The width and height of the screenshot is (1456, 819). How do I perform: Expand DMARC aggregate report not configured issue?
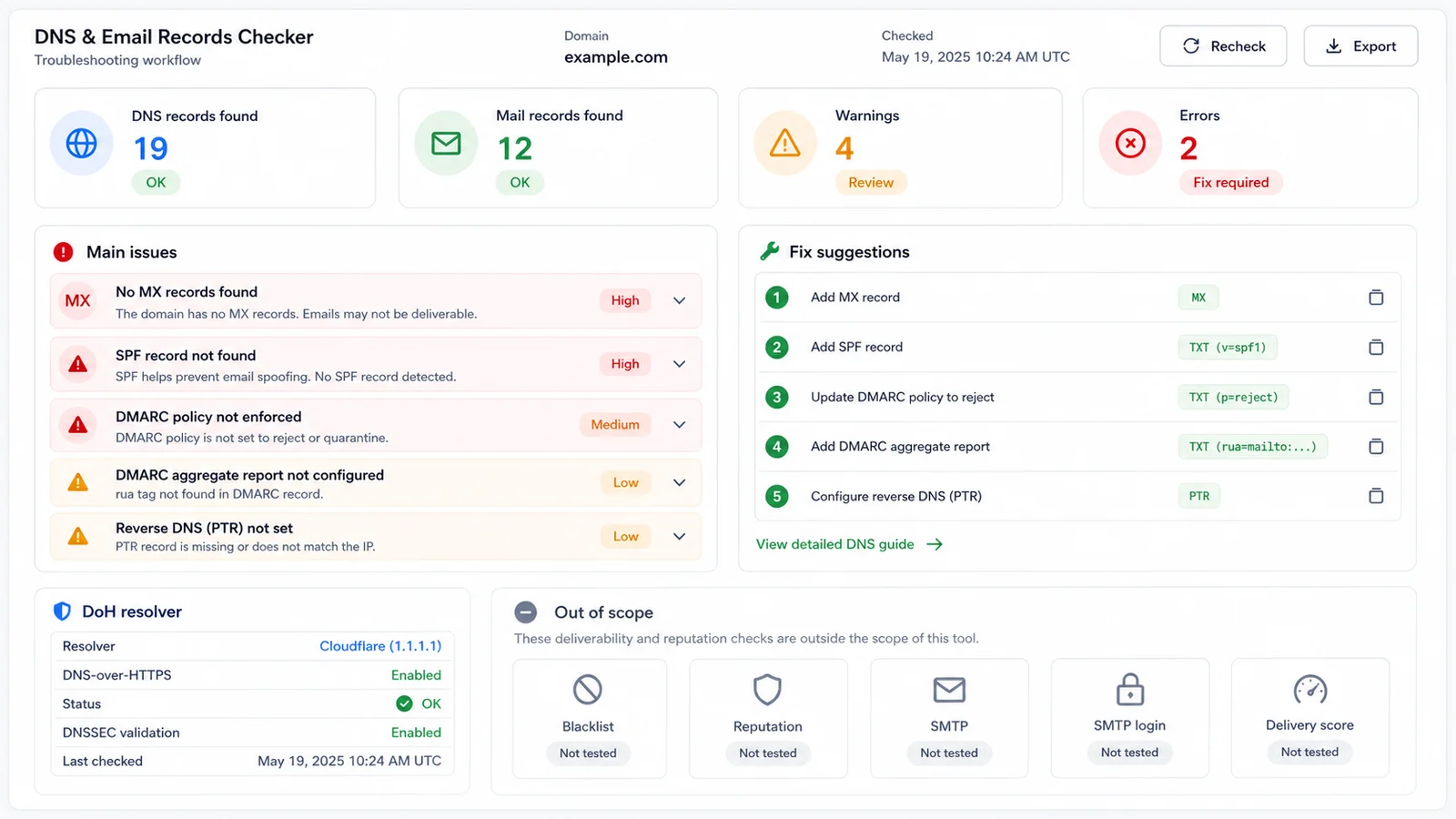(679, 482)
